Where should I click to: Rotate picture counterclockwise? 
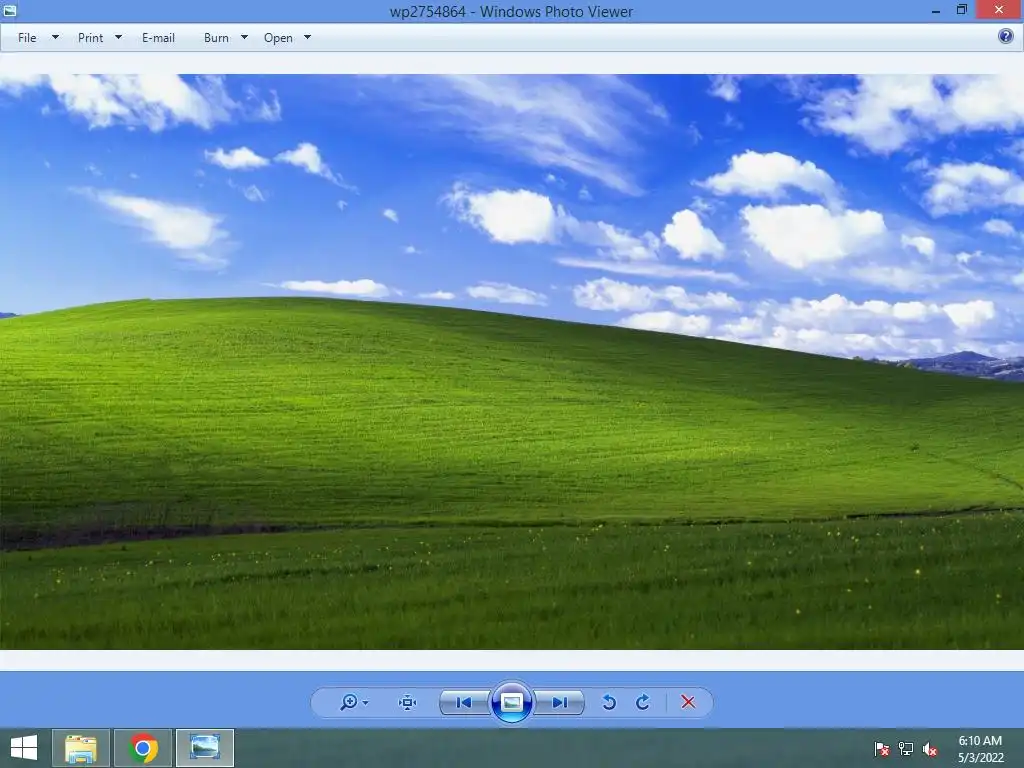pos(609,702)
